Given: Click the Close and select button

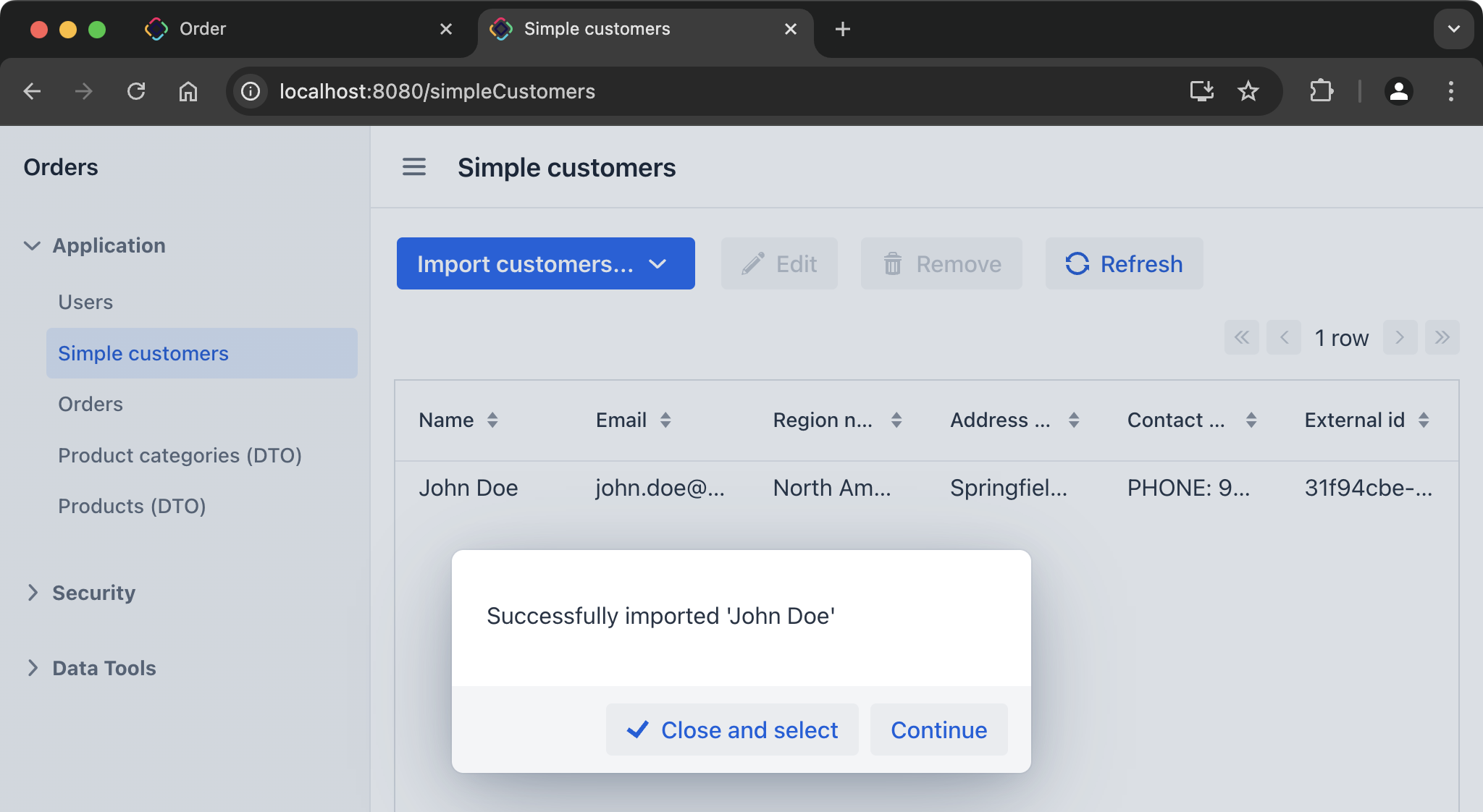Looking at the screenshot, I should click(x=732, y=729).
